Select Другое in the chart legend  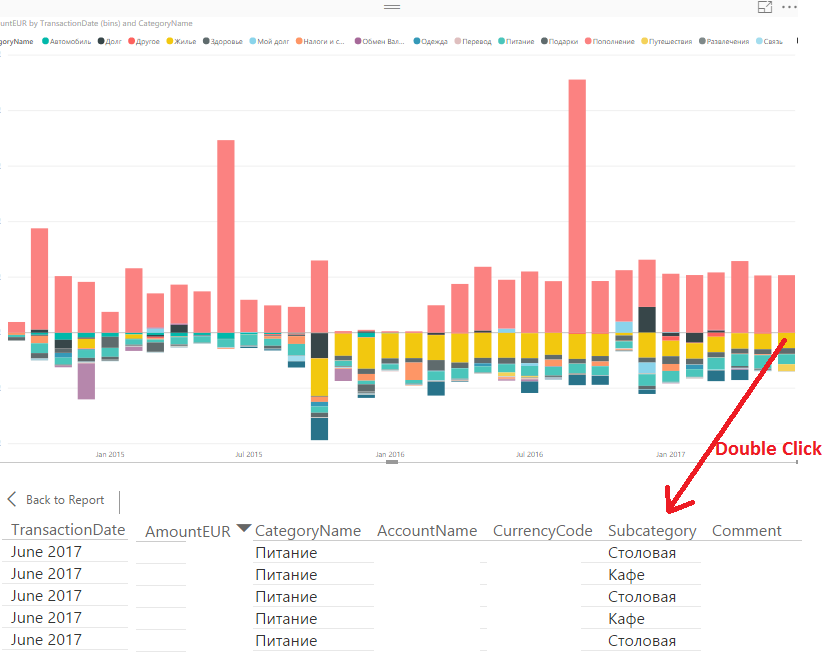pos(144,41)
